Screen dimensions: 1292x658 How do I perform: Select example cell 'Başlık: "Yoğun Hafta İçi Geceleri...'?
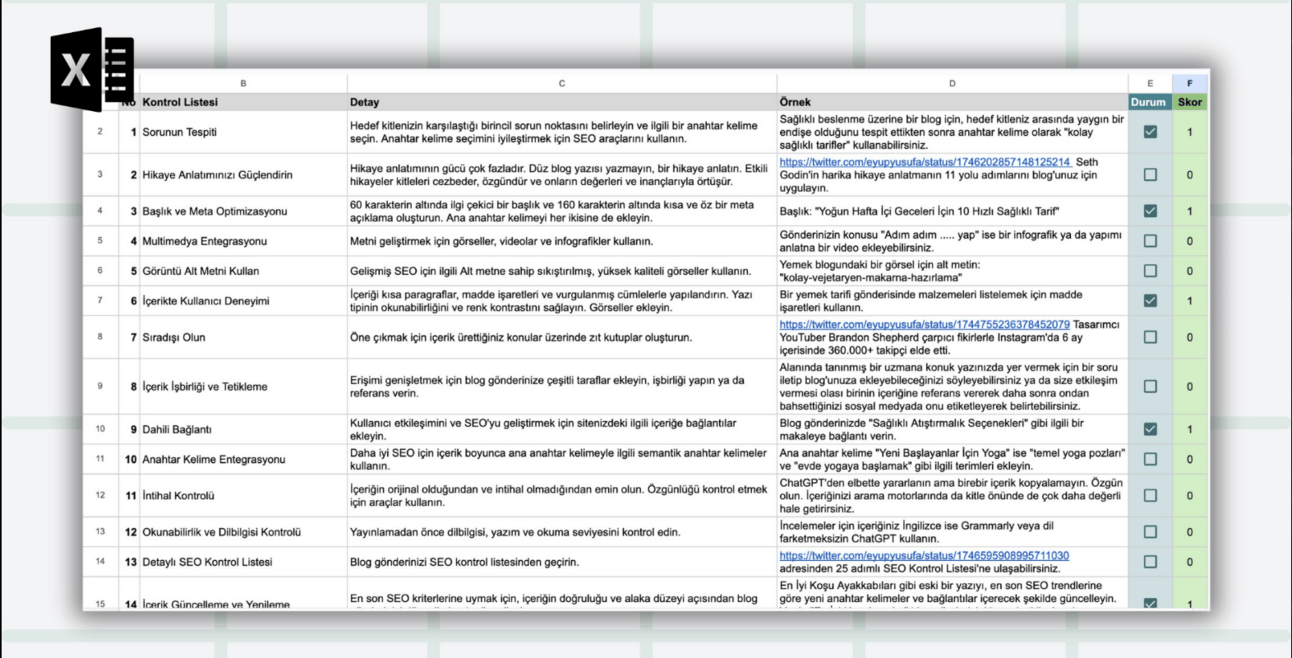(952, 211)
